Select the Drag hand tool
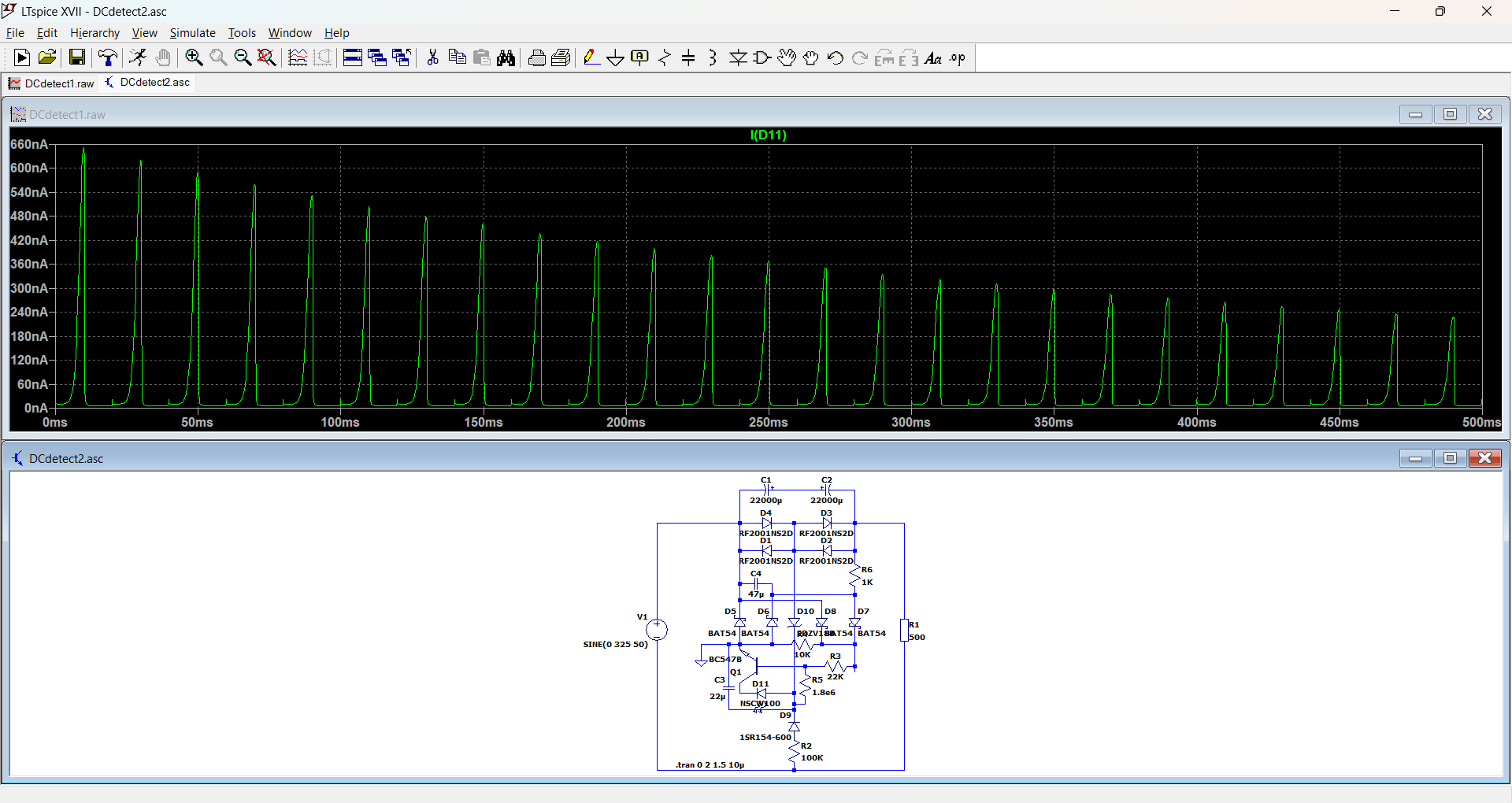The image size is (1512, 803). pyautogui.click(x=811, y=57)
